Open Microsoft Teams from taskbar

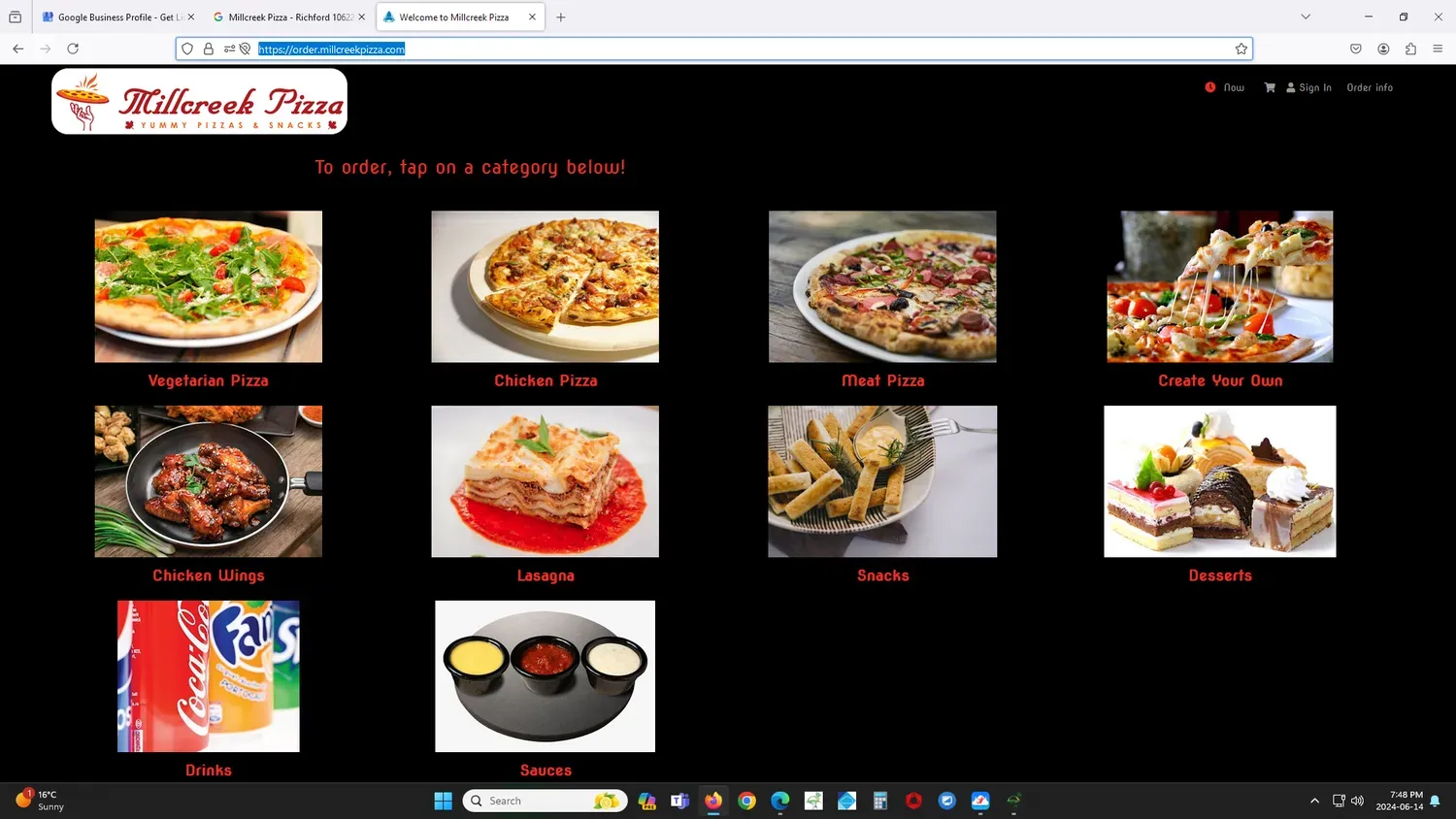[680, 801]
